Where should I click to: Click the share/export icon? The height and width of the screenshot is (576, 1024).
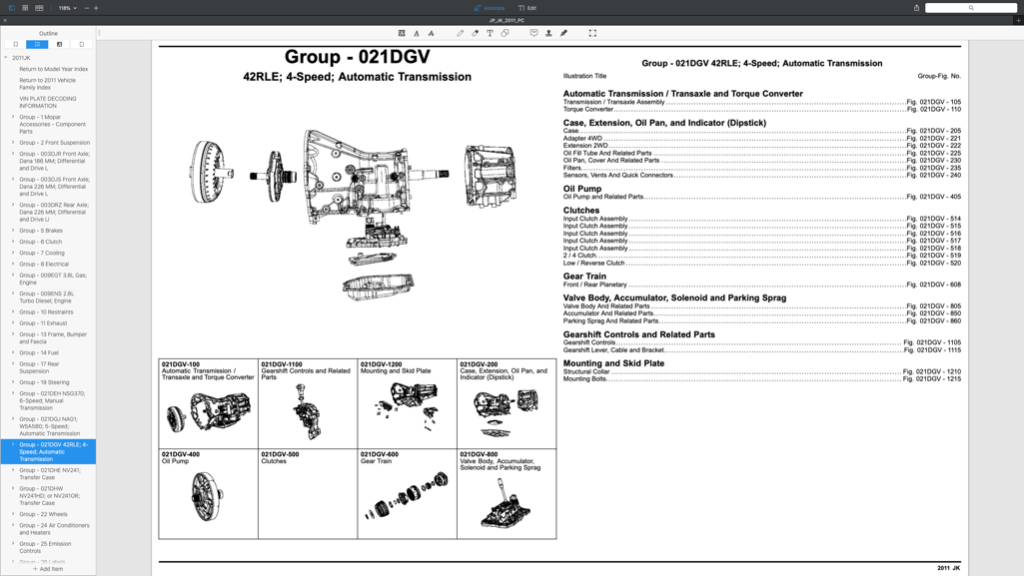[916, 8]
